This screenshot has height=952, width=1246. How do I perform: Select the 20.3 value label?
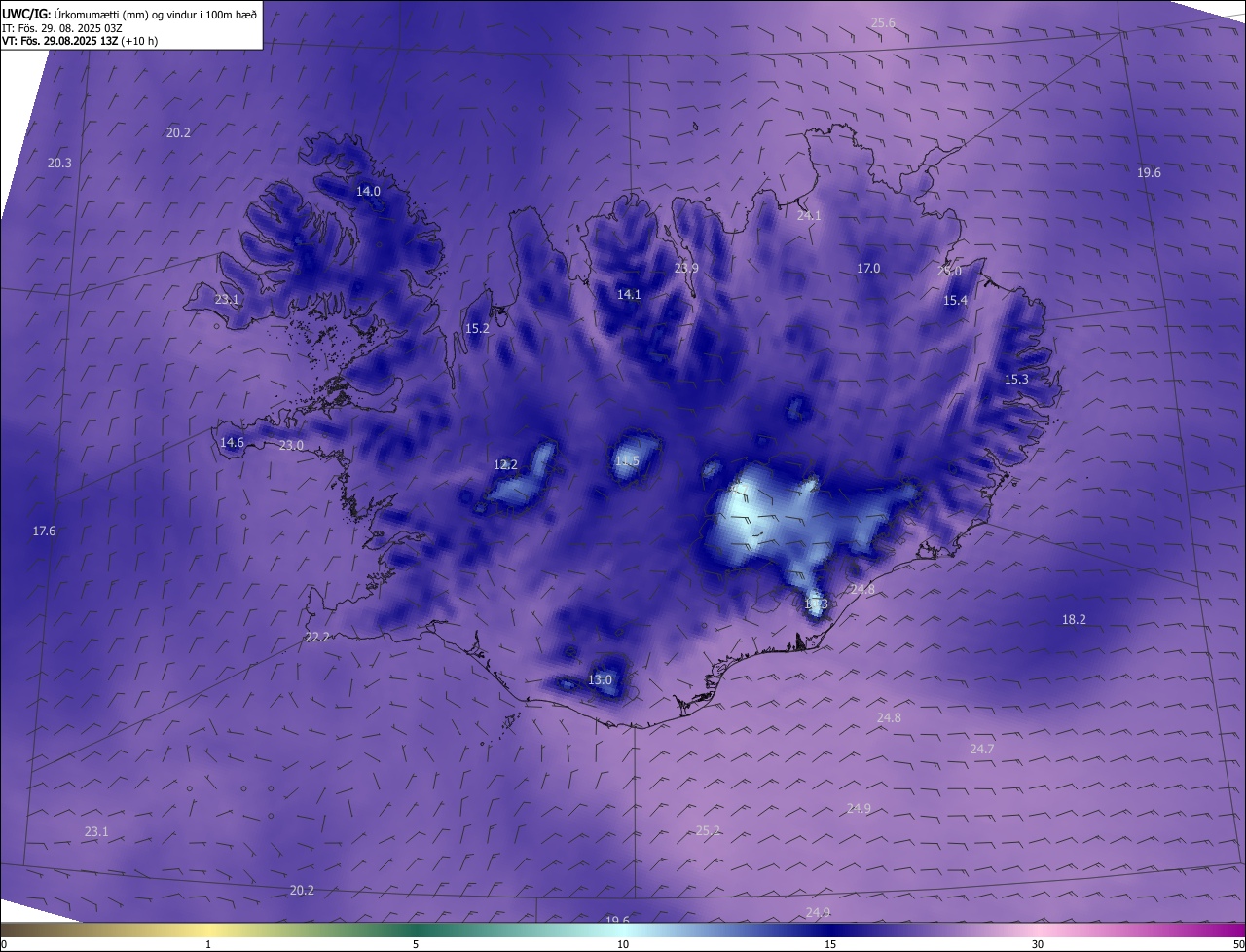pyautogui.click(x=59, y=163)
